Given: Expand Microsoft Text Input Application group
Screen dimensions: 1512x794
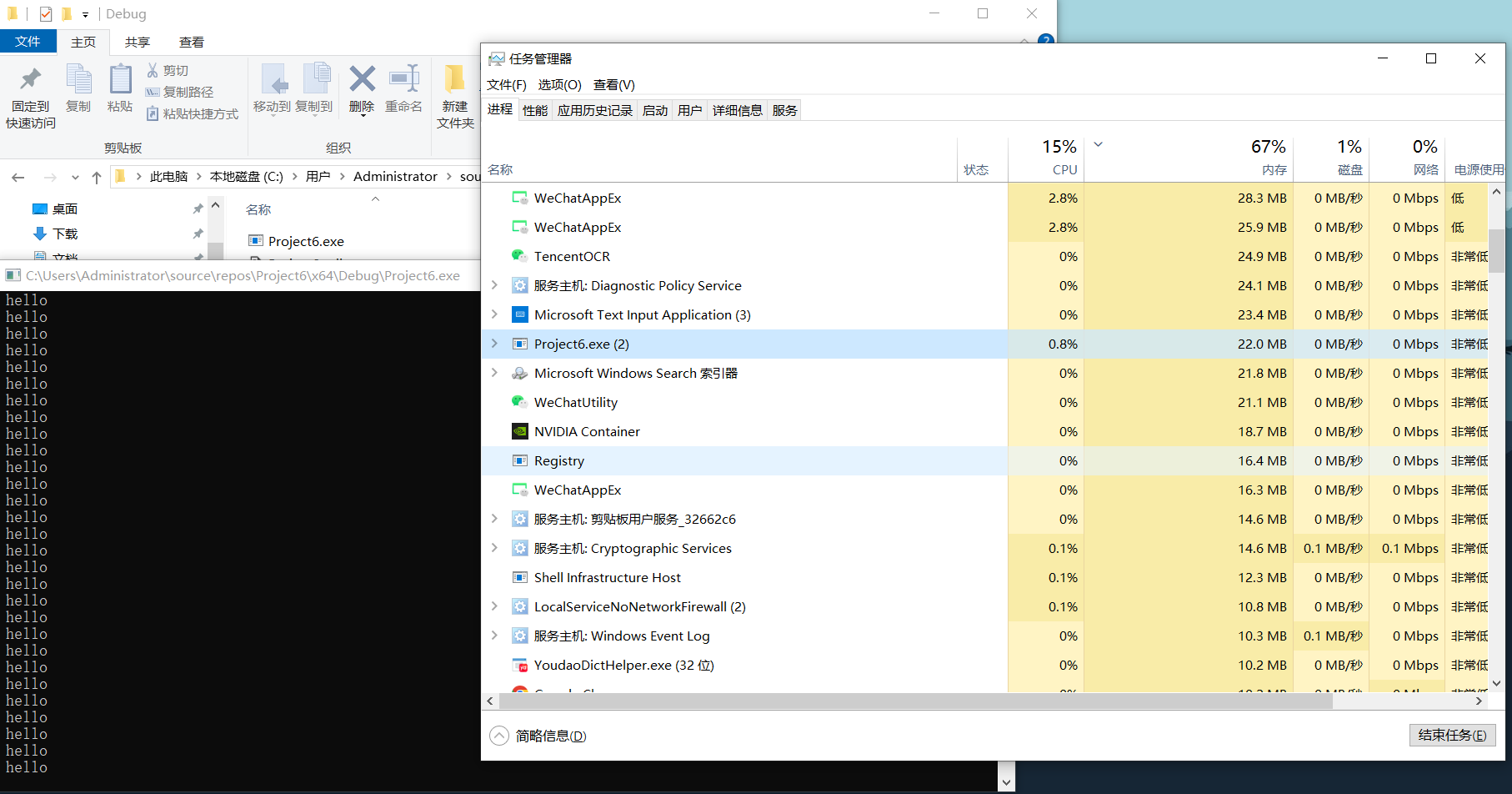Looking at the screenshot, I should point(495,314).
